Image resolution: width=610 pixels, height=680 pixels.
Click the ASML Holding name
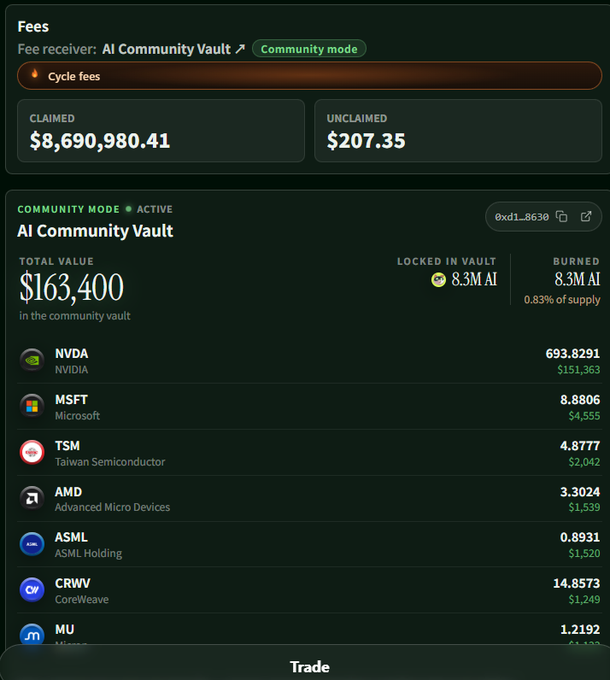click(x=88, y=553)
